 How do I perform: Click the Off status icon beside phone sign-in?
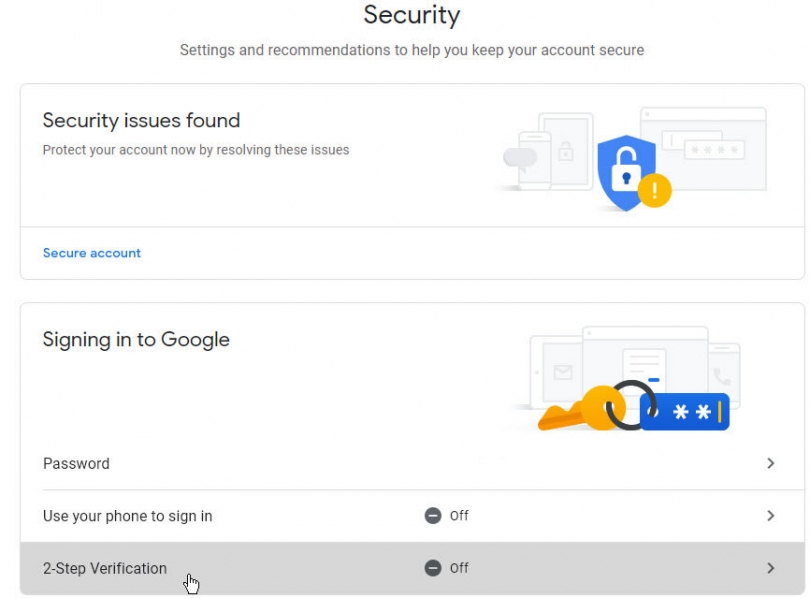coord(432,516)
